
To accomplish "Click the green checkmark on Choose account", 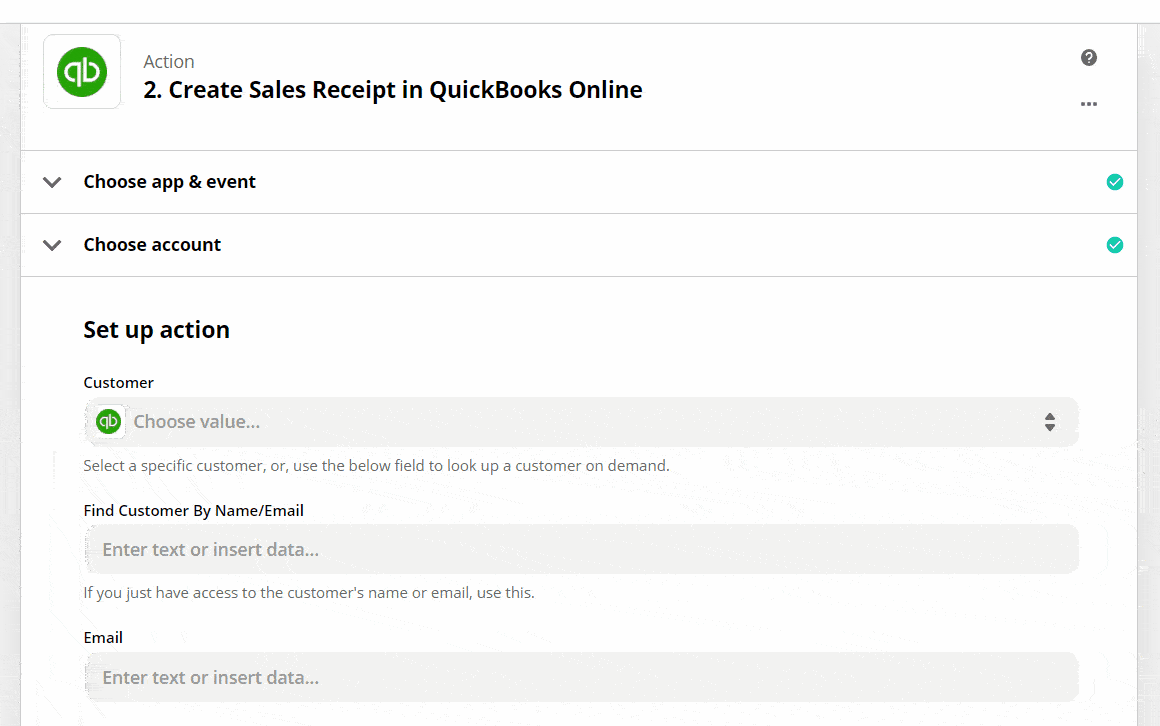I will (x=1115, y=244).
